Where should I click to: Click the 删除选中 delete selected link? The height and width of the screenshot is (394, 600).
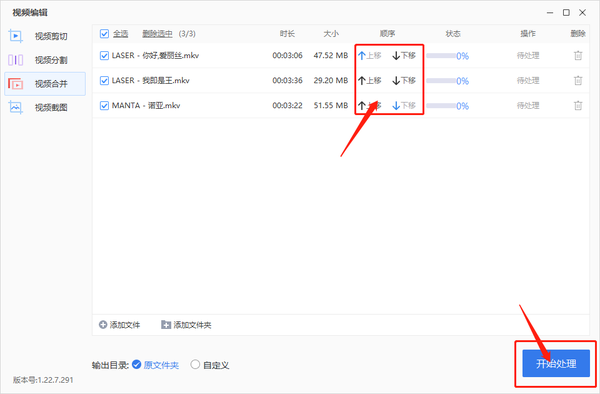point(157,34)
